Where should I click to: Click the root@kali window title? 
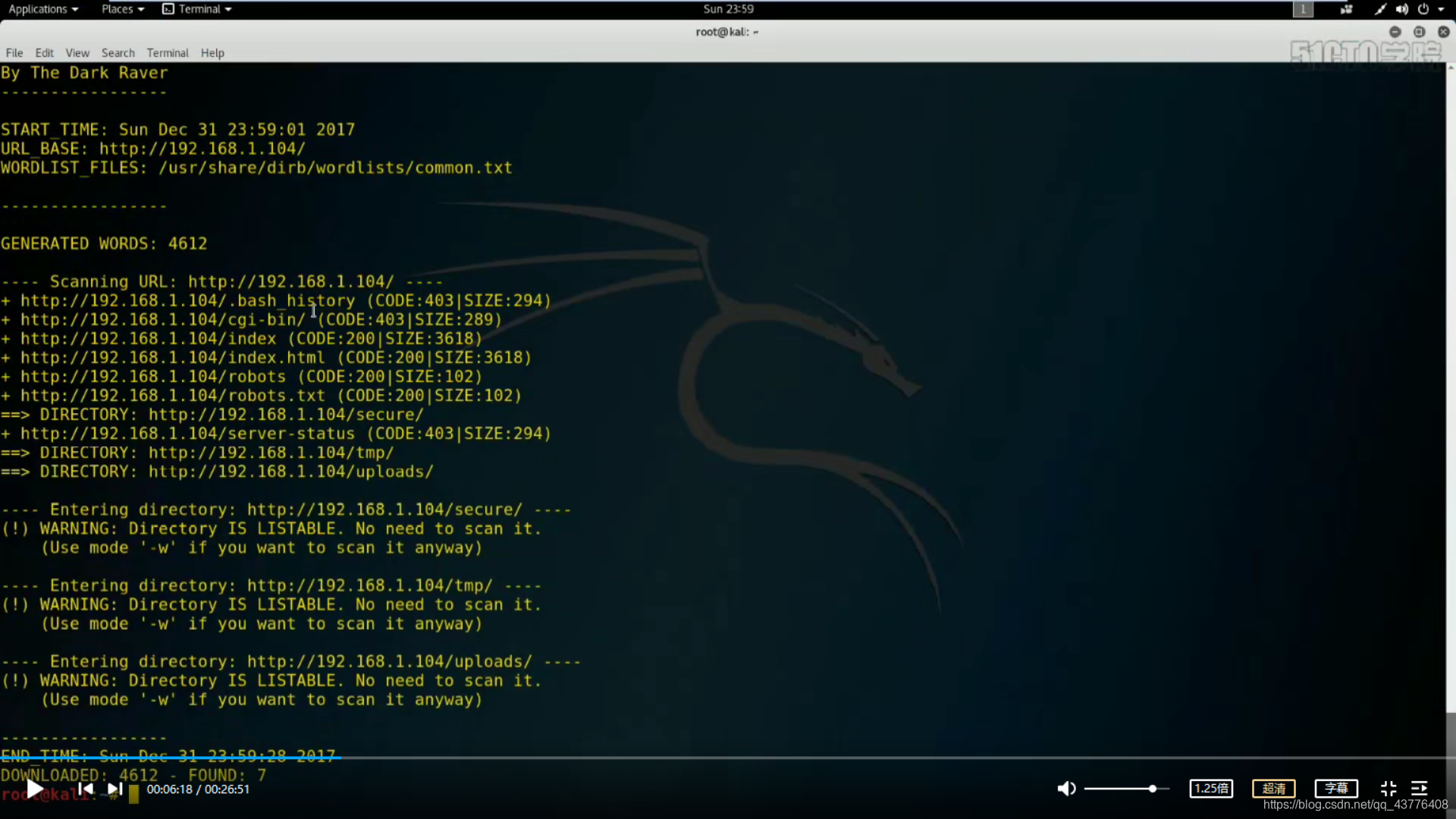pyautogui.click(x=726, y=32)
